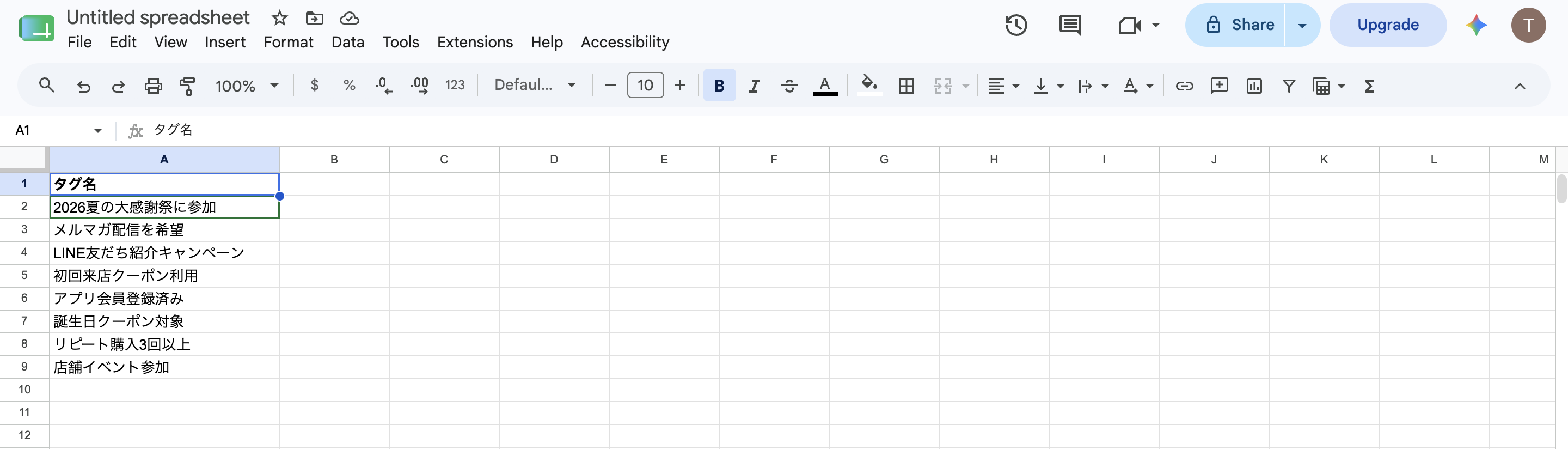Insert a link with chain icon
1568x449 pixels.
(1184, 86)
